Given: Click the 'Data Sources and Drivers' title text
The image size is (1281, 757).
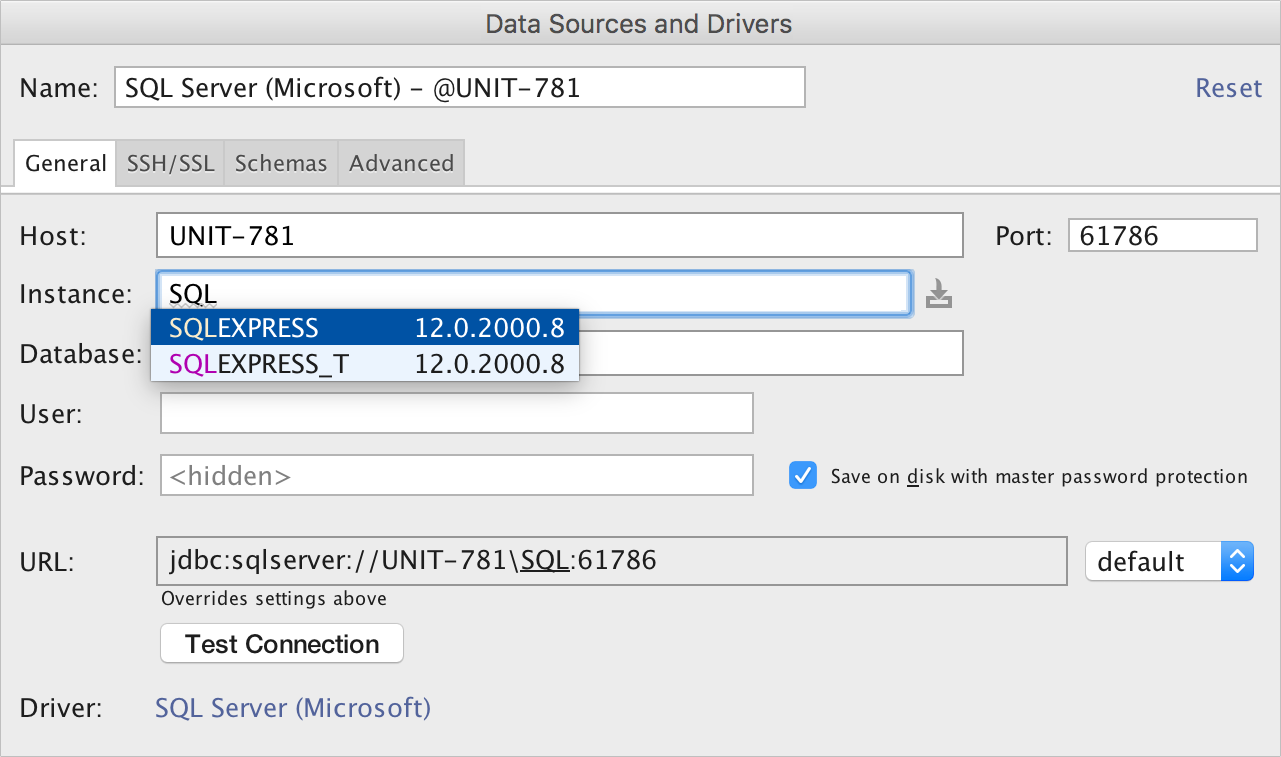Looking at the screenshot, I should (639, 23).
